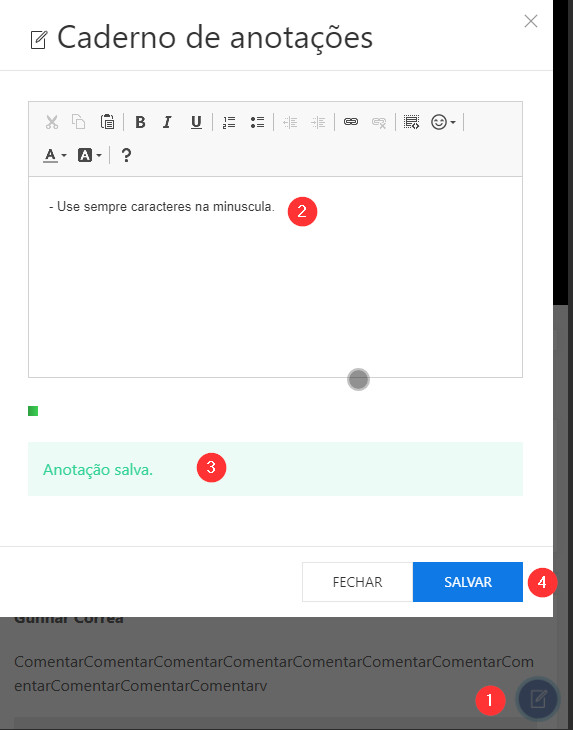Viewport: 573px width, 730px height.
Task: Insert a numbered list
Action: (229, 122)
